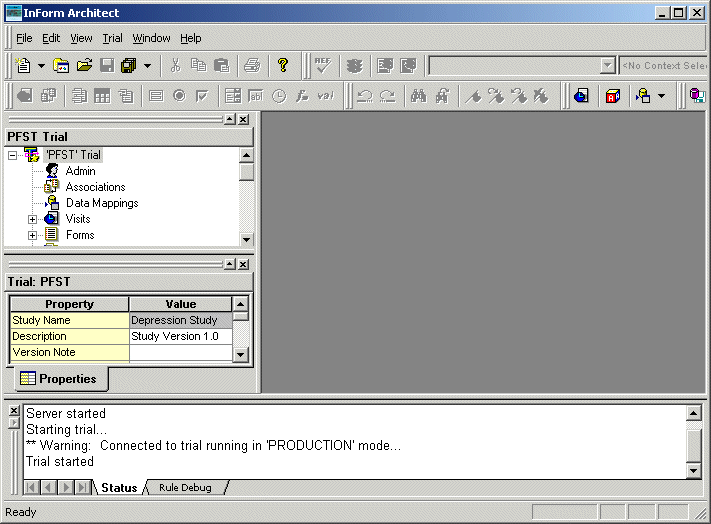Click the Value column header
This screenshot has width=711, height=524.
[180, 304]
